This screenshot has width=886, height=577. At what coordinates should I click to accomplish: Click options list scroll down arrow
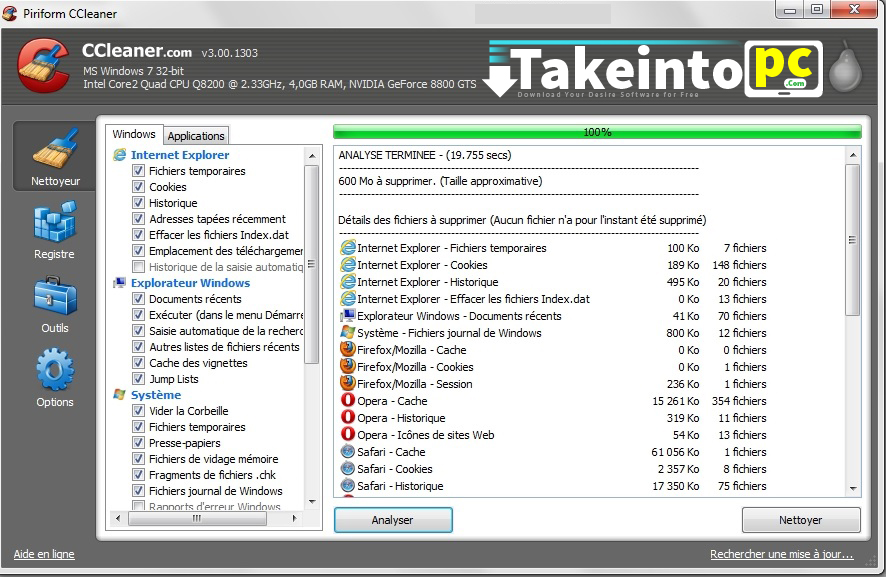312,502
